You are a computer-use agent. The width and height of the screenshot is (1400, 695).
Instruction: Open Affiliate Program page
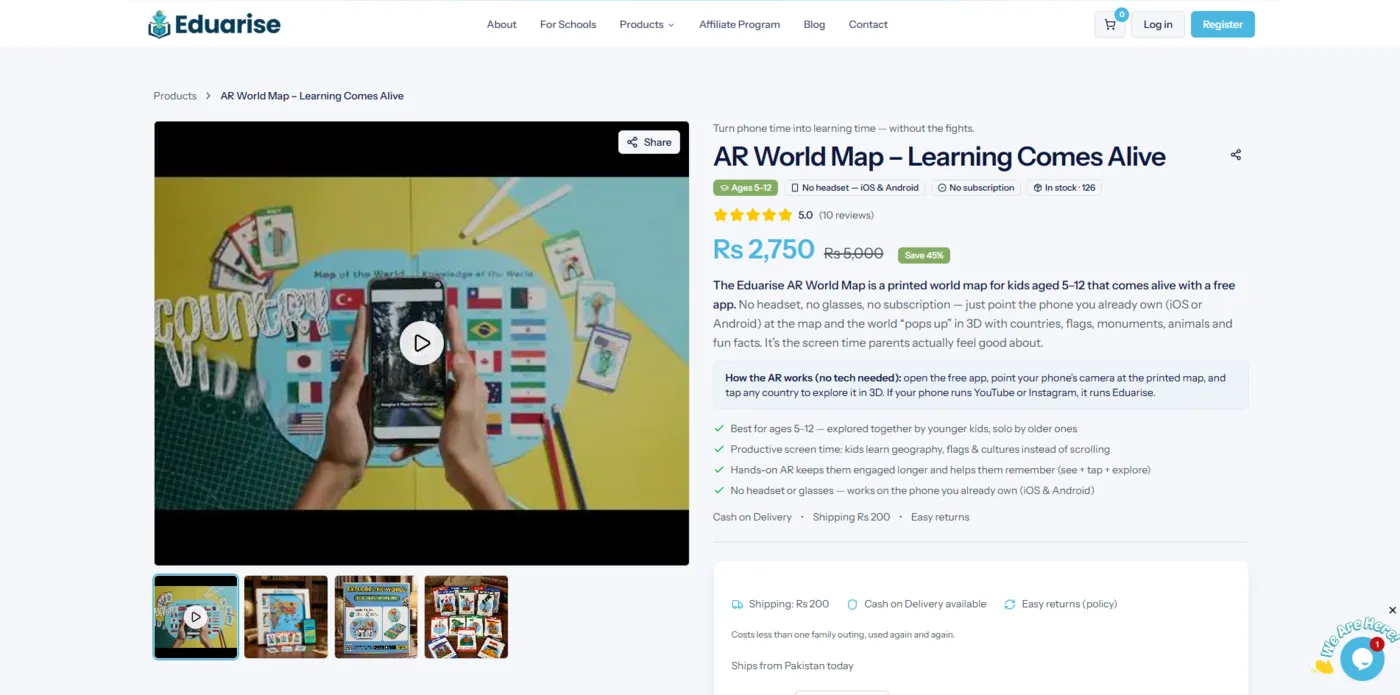coord(740,25)
